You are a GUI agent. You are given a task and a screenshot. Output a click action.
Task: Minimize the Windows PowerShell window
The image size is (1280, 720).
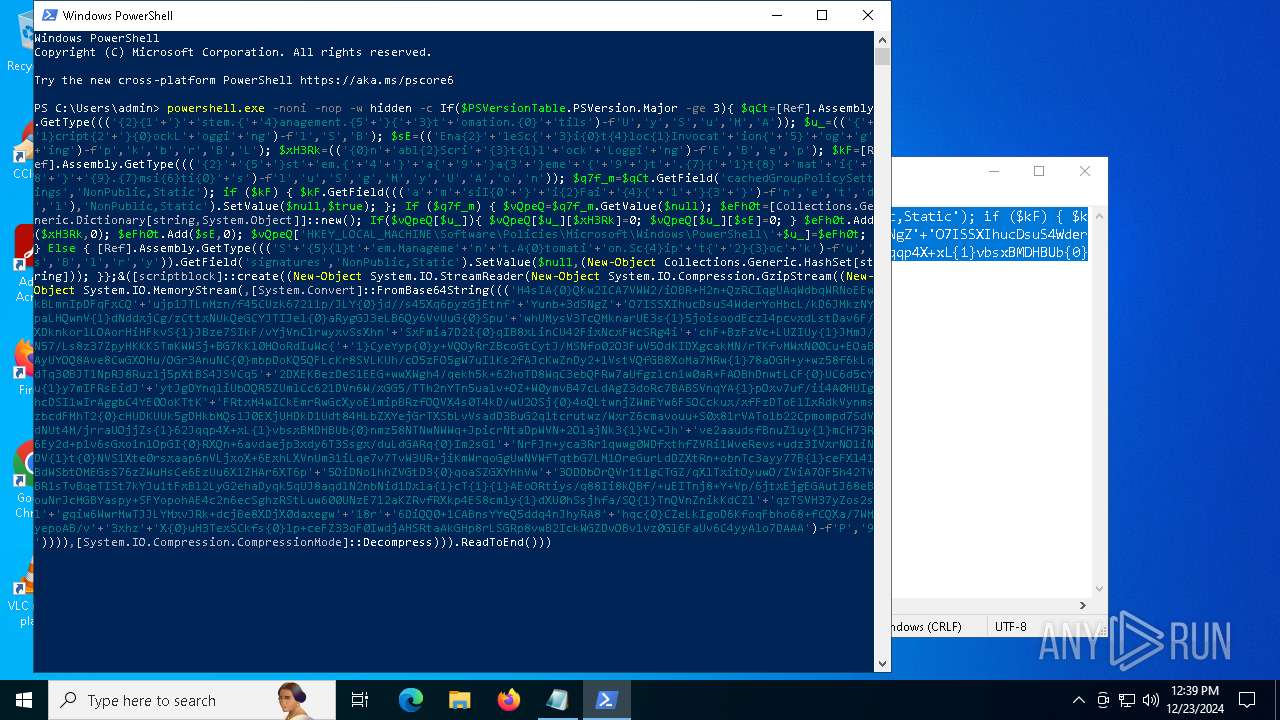click(x=776, y=15)
